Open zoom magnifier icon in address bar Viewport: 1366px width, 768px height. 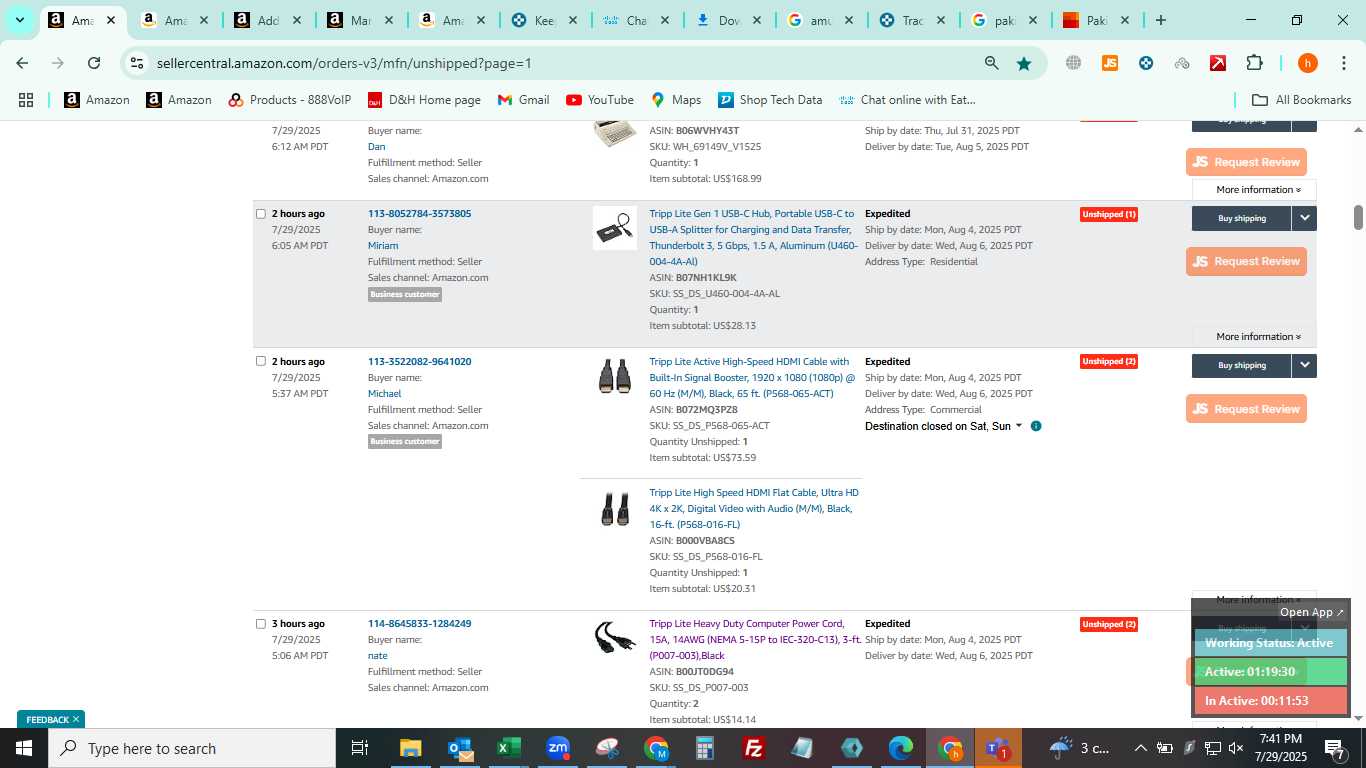pyautogui.click(x=991, y=63)
